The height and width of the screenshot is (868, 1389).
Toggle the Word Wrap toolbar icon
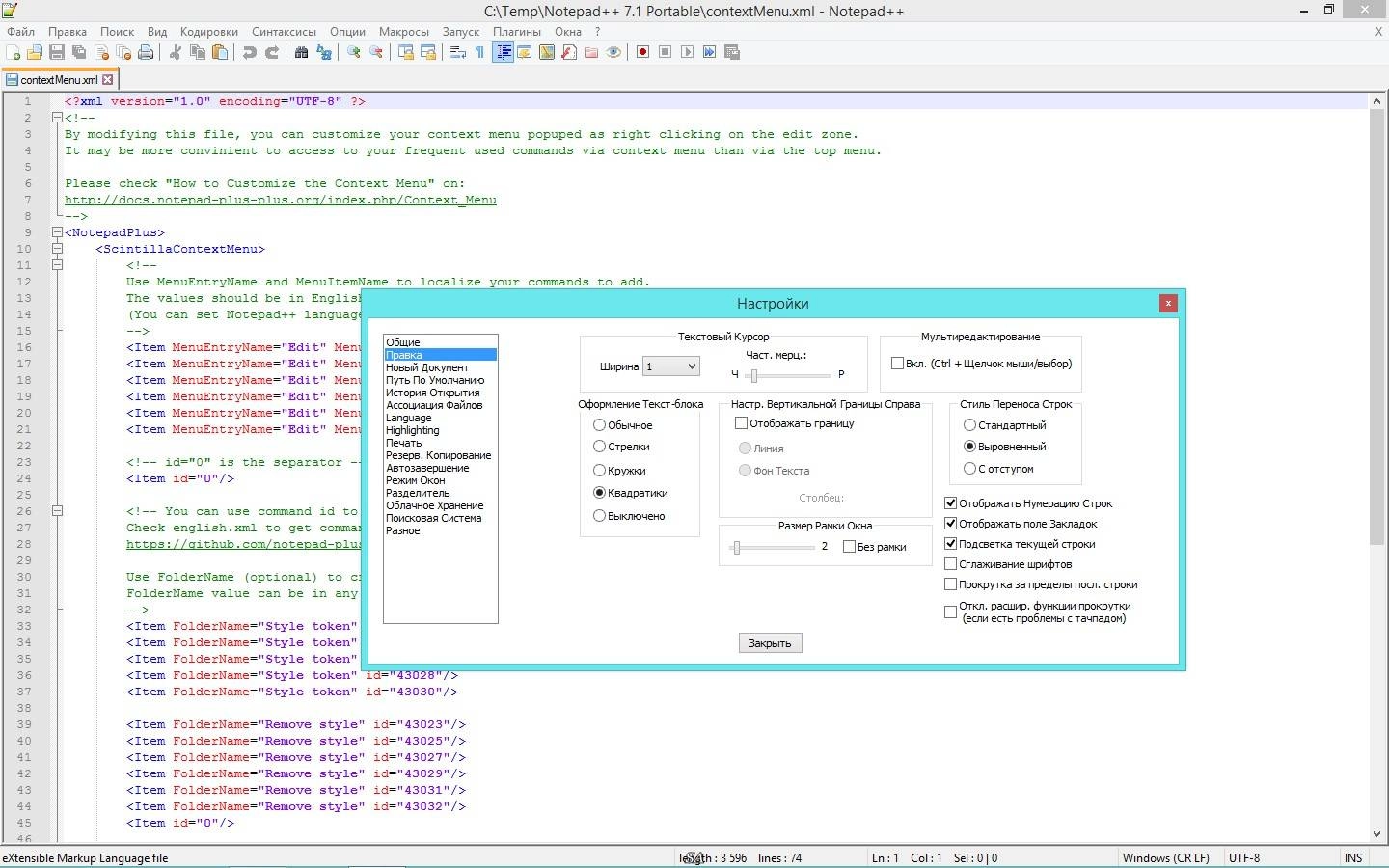point(458,52)
